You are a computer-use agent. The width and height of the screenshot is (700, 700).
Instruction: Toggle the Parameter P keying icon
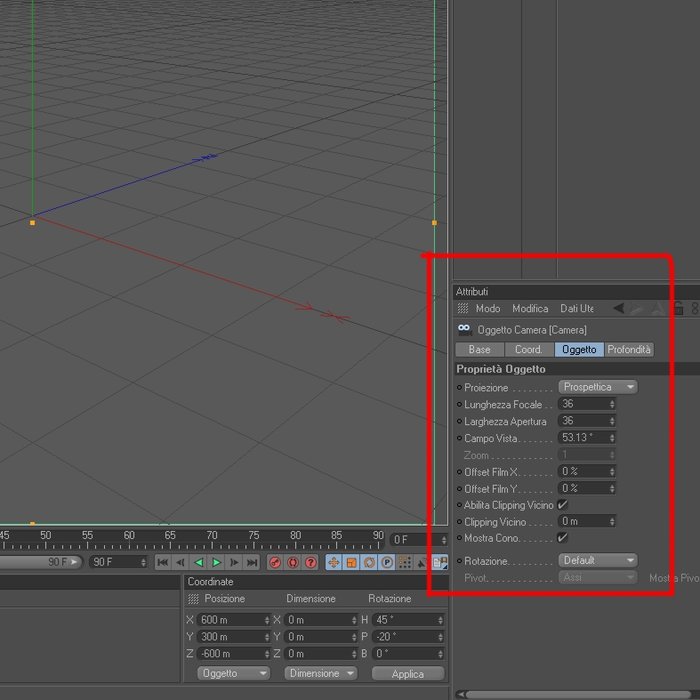387,562
